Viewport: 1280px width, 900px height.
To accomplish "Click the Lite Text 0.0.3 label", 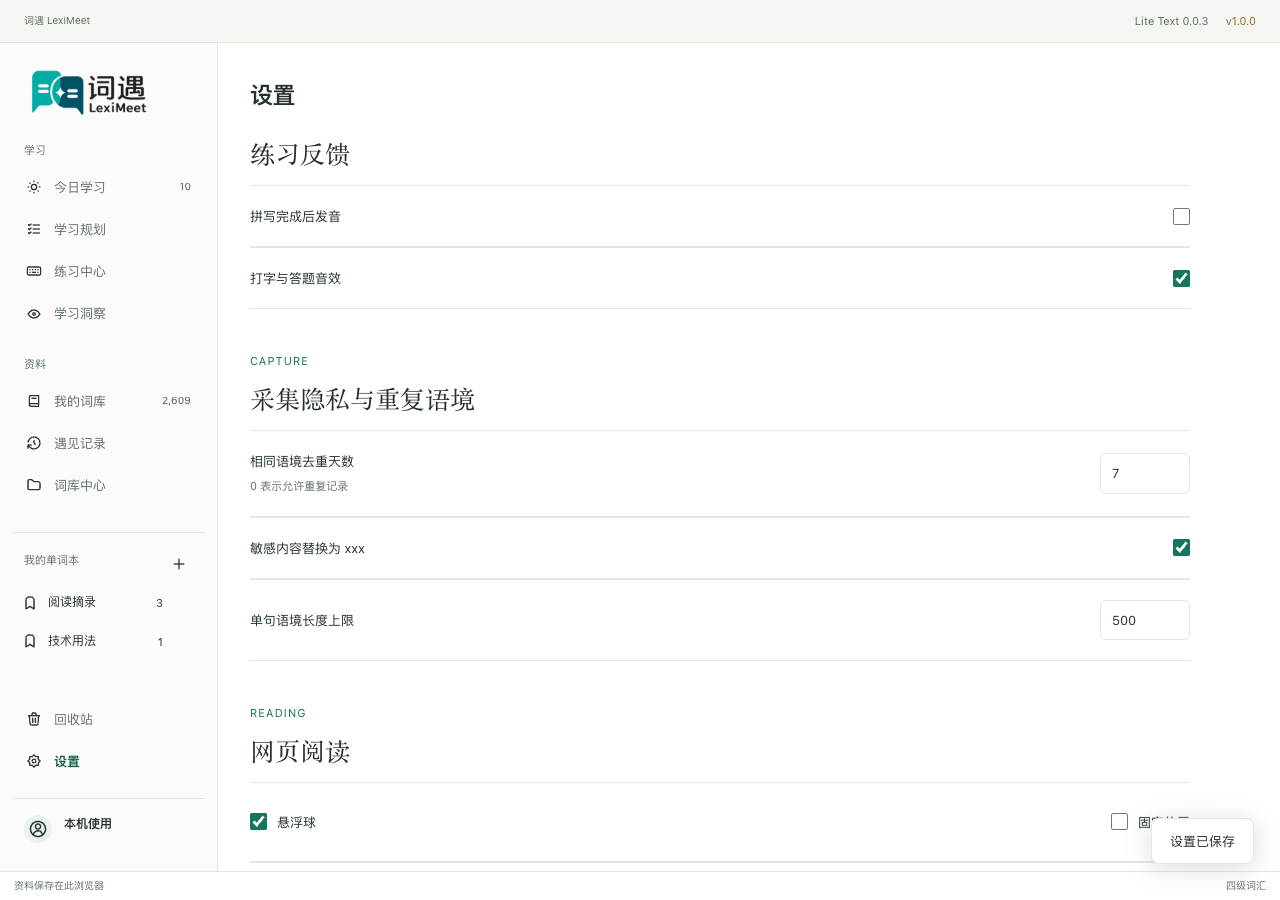I will 1171,21.
